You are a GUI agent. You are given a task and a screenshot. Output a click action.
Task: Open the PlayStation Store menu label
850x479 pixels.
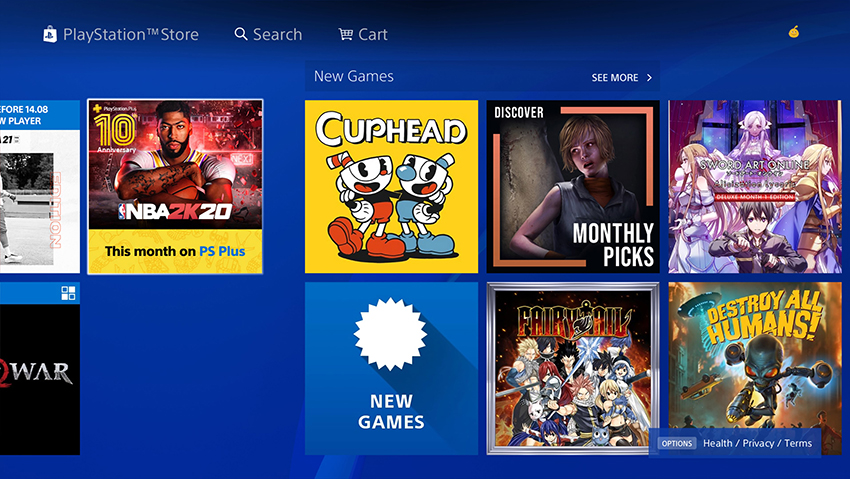131,35
